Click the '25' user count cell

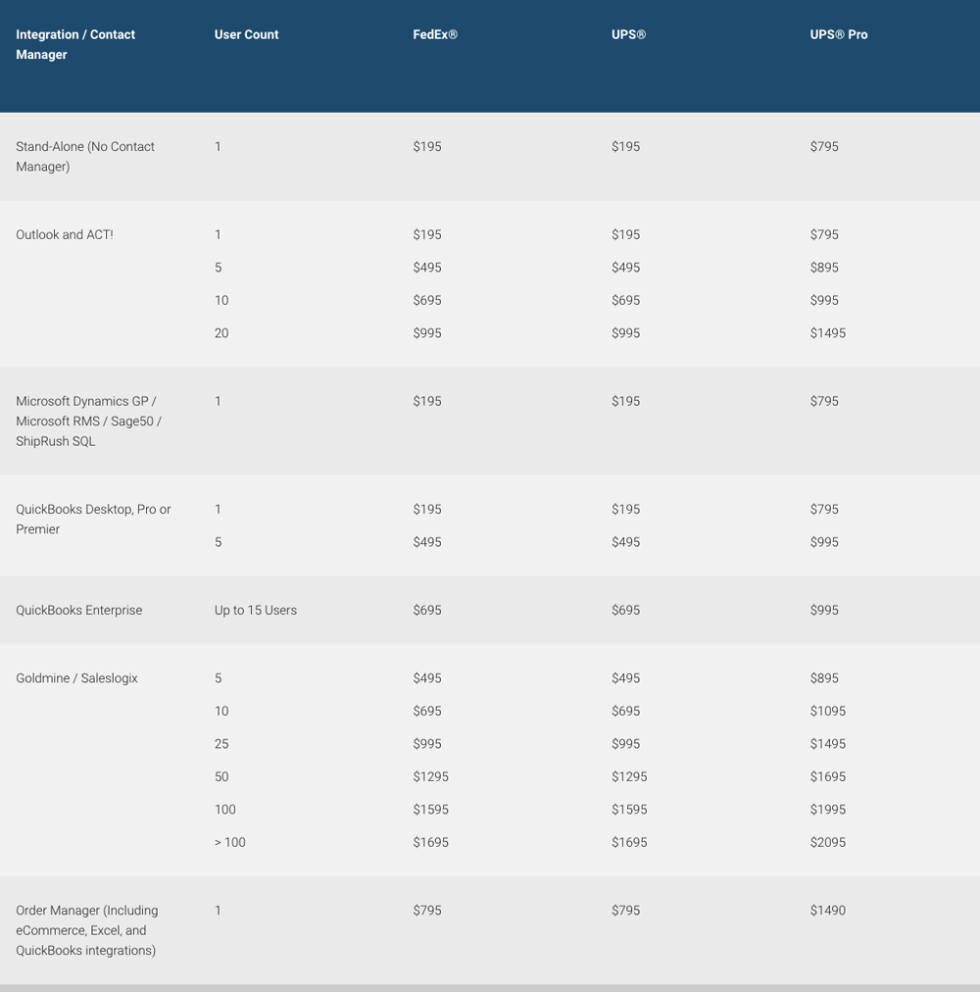[221, 744]
